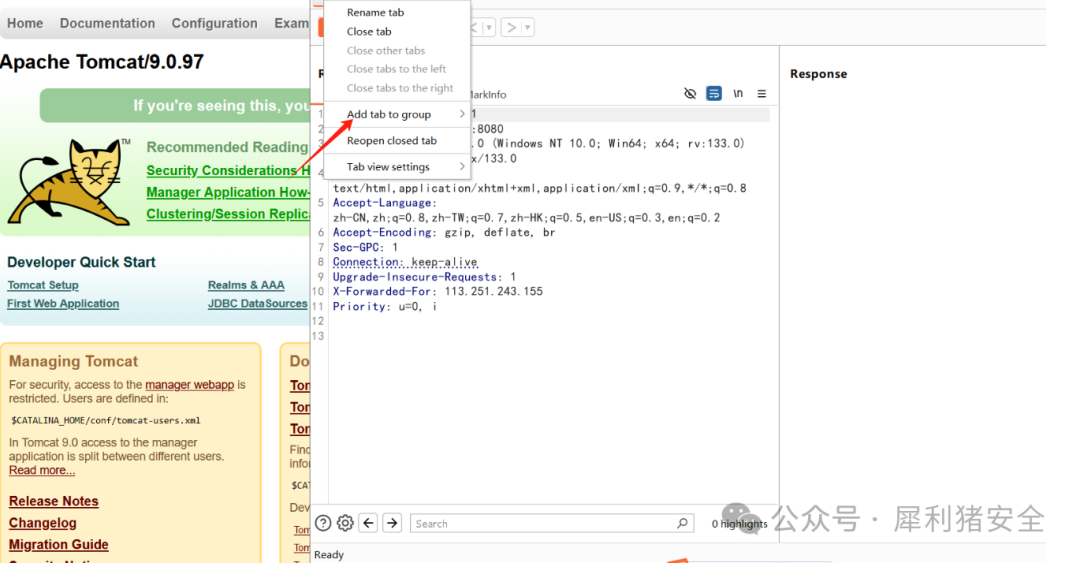This screenshot has width=1080, height=563.
Task: Open First Web Application link
Action: coord(63,303)
